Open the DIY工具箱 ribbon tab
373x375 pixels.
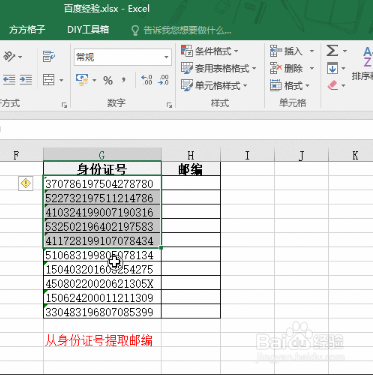click(x=88, y=29)
